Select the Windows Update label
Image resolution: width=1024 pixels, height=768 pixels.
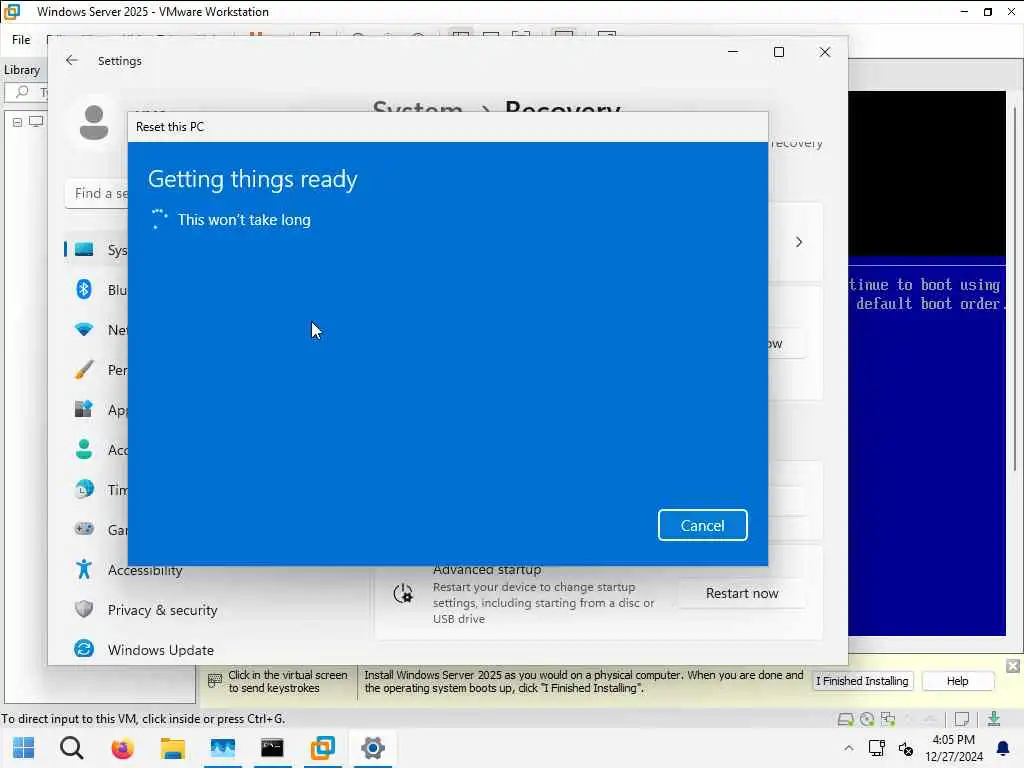161,650
